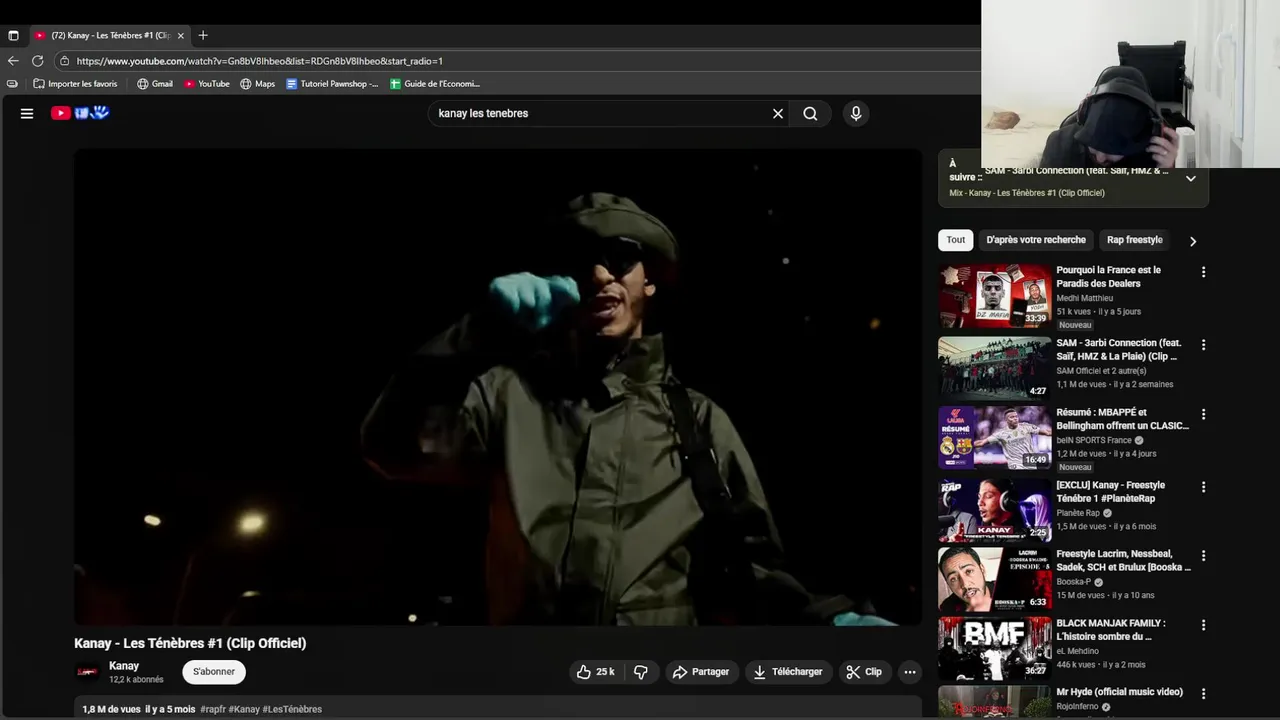Open the Maps bookmark
1280x720 pixels.
point(257,84)
